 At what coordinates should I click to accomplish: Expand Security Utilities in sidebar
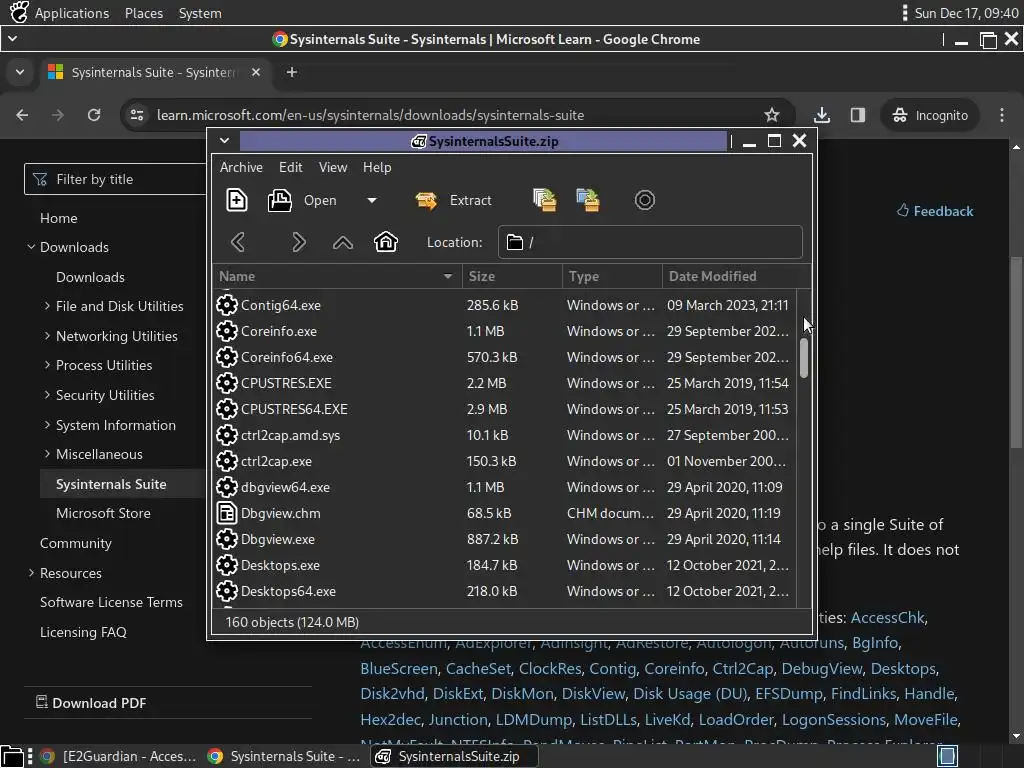(47, 395)
